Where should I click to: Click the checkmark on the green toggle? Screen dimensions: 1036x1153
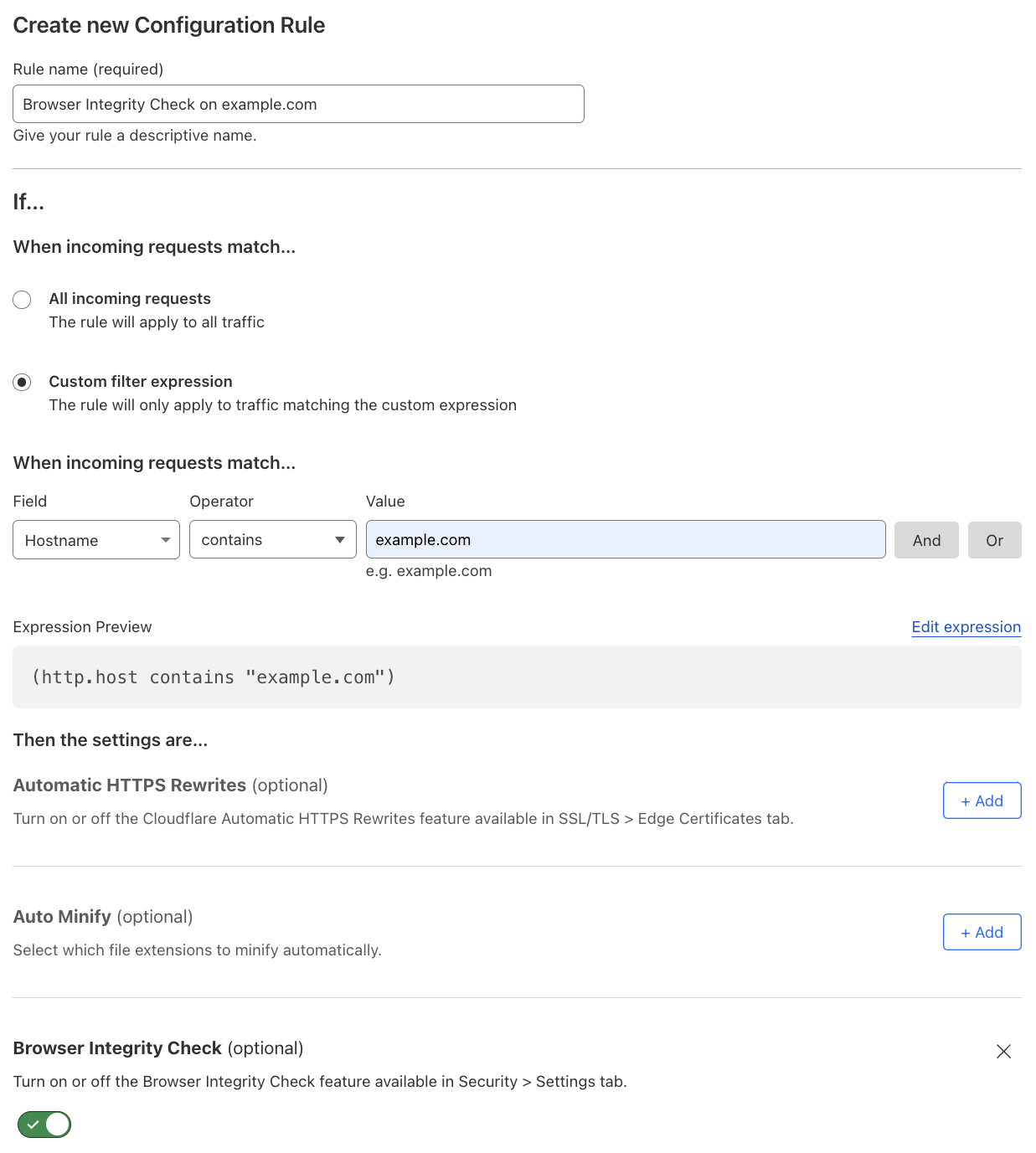click(34, 1125)
